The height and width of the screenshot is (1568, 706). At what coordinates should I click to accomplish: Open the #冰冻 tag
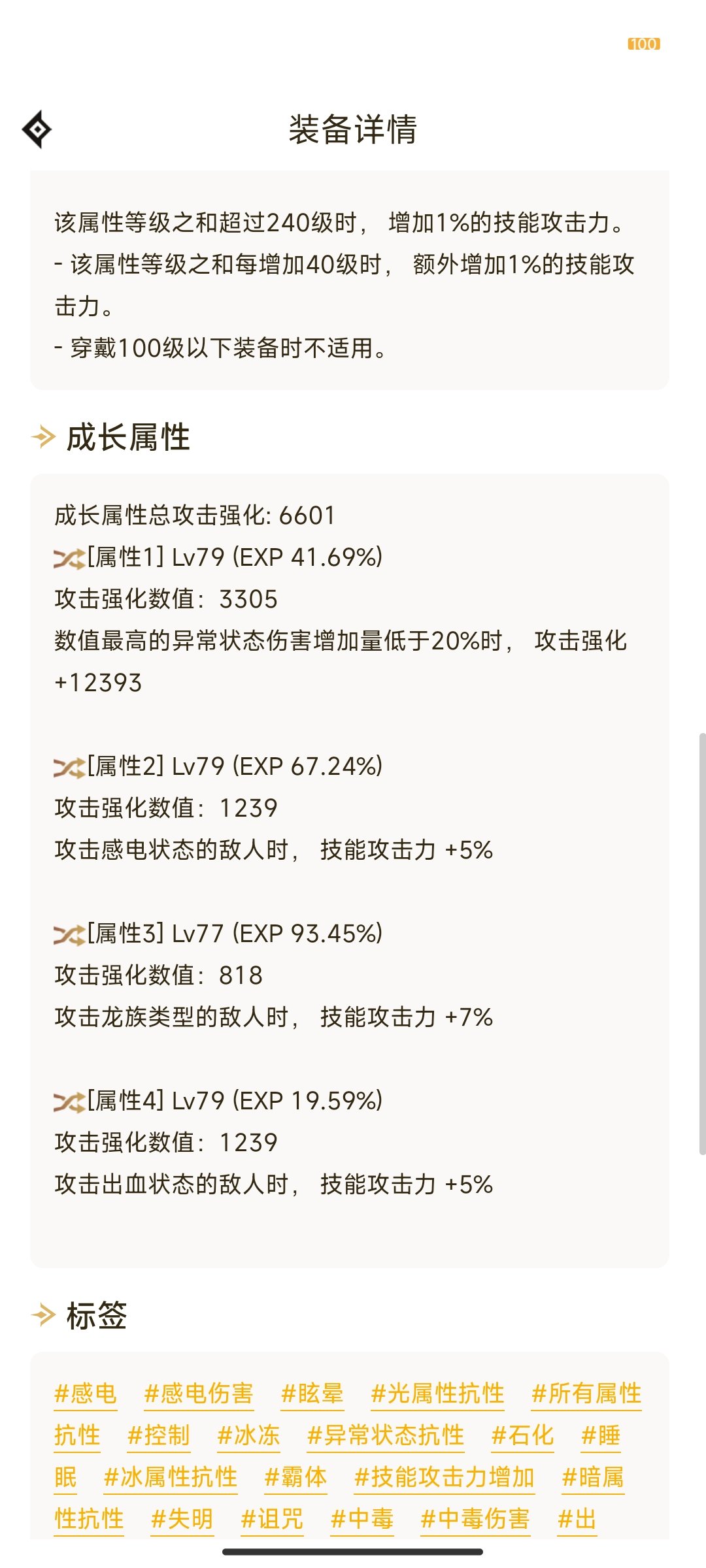tap(249, 1435)
